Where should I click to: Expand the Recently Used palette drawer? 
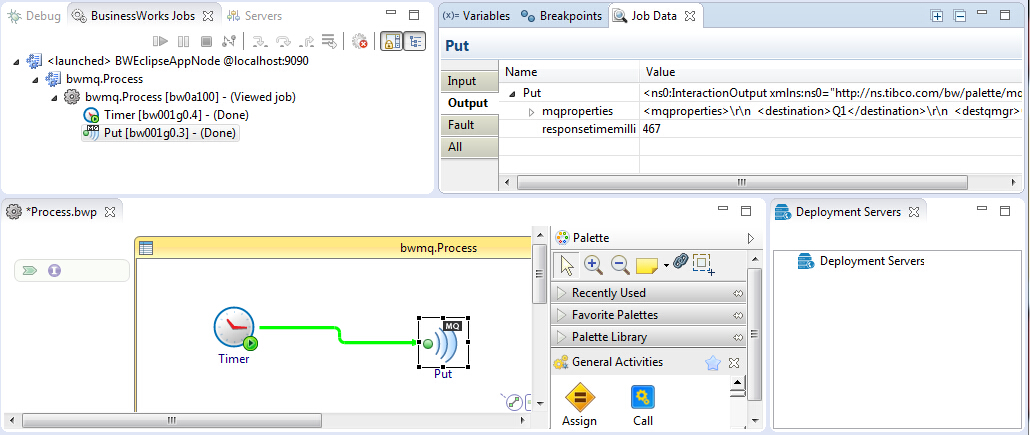tap(648, 293)
